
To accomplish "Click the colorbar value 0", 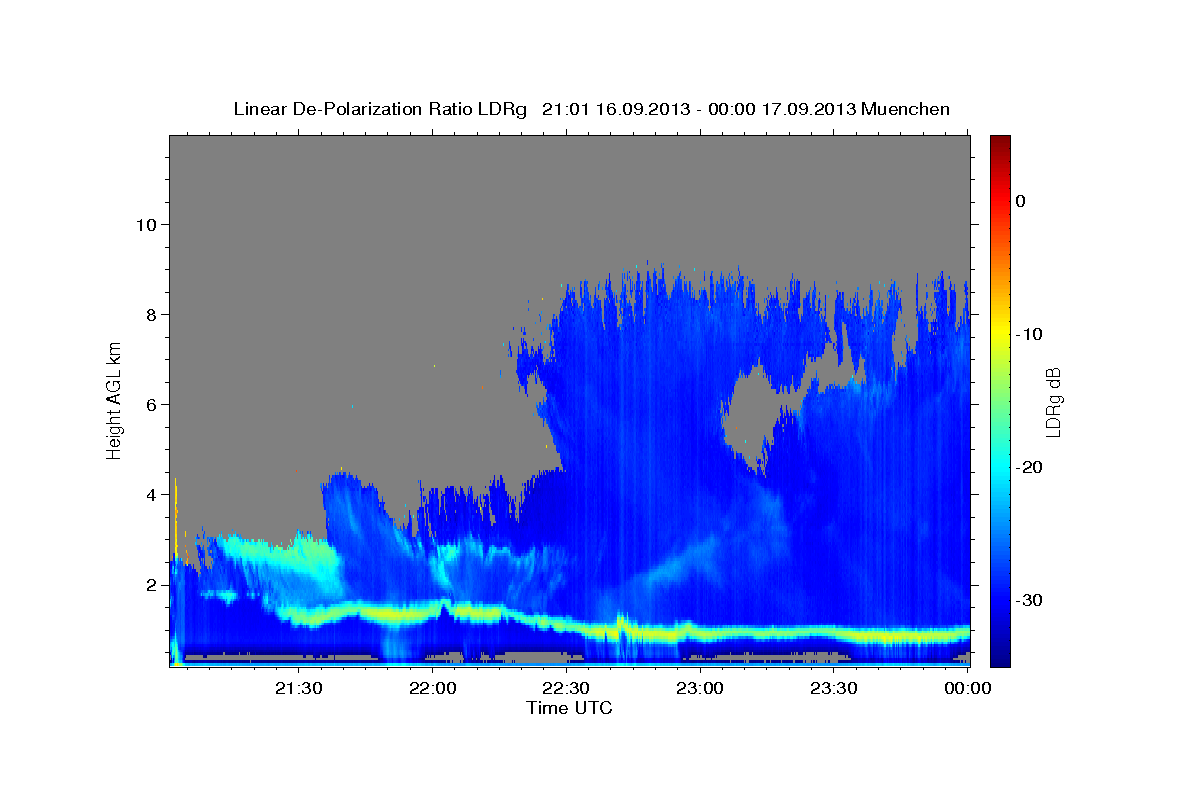I will [x=1020, y=201].
